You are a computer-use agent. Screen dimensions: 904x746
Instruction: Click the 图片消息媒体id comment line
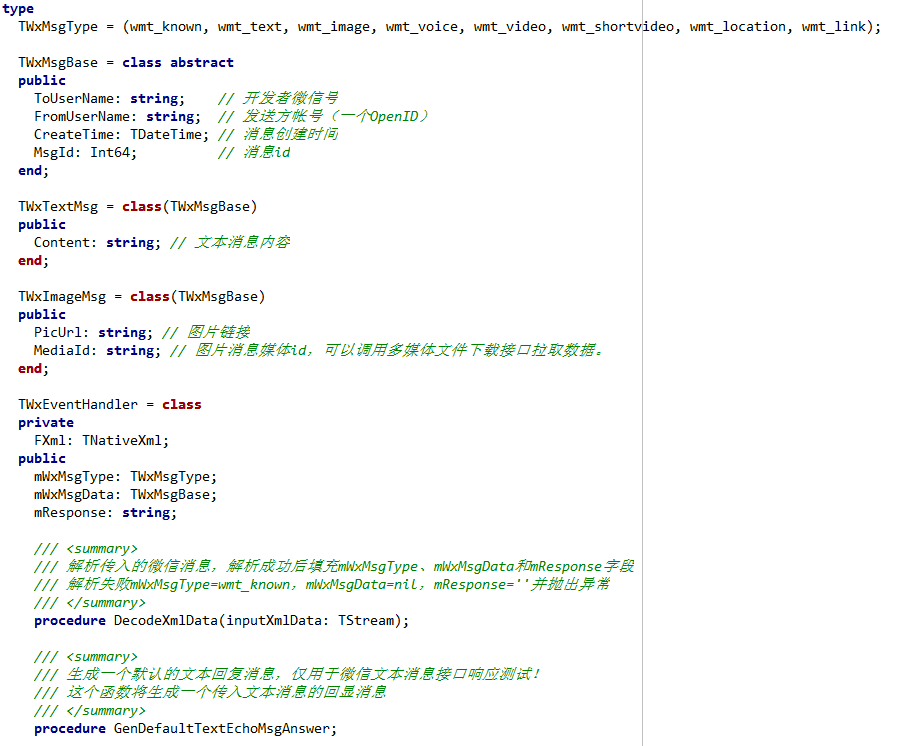[386, 351]
